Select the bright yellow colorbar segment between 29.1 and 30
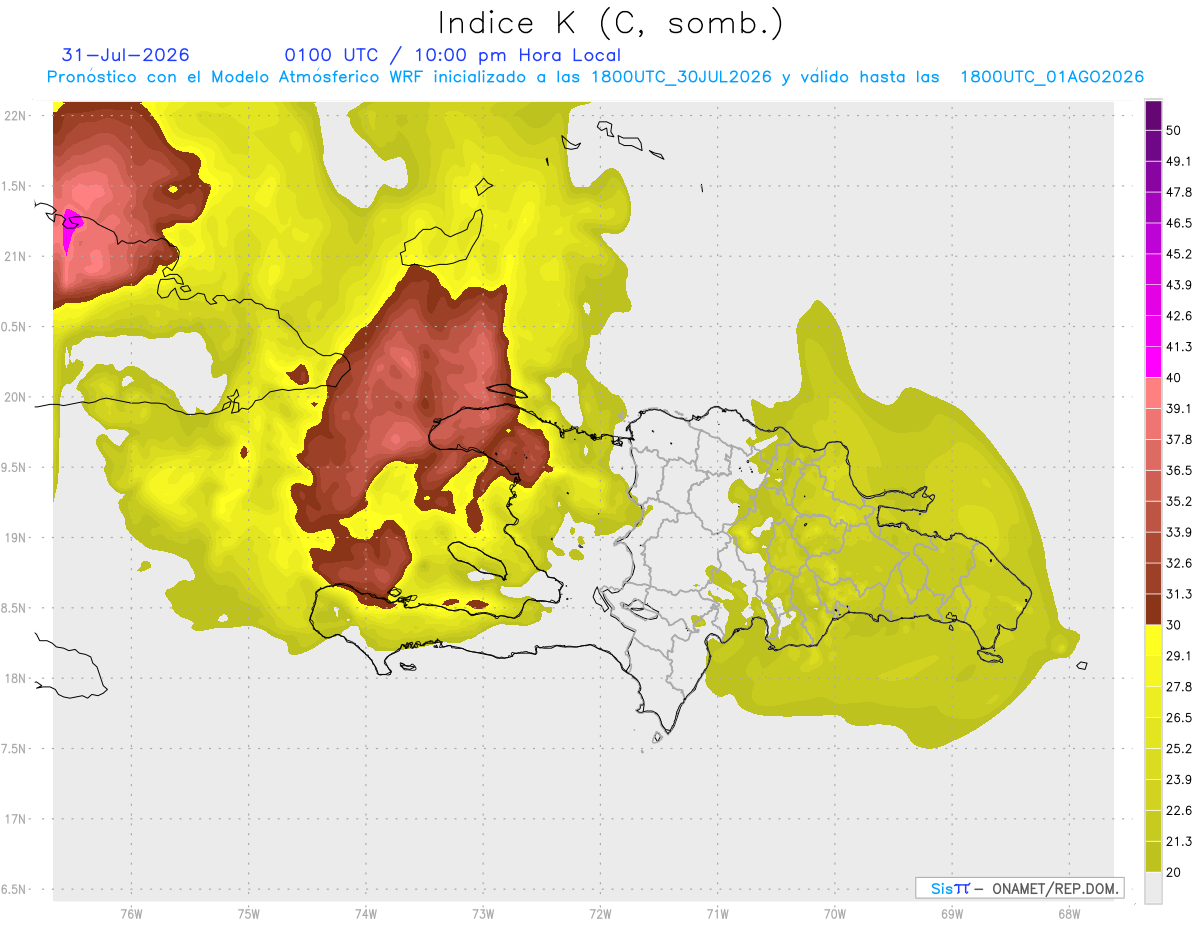Screen dimensions: 1200x927 1153,640
